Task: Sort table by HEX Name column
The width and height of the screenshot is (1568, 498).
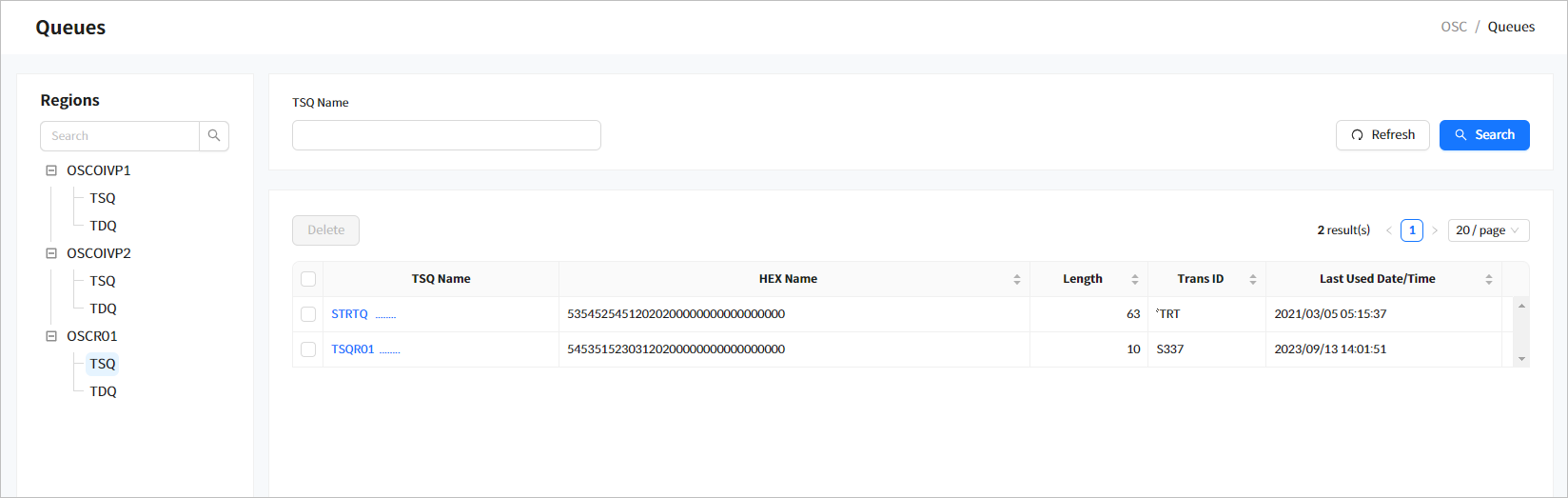Action: click(1016, 279)
